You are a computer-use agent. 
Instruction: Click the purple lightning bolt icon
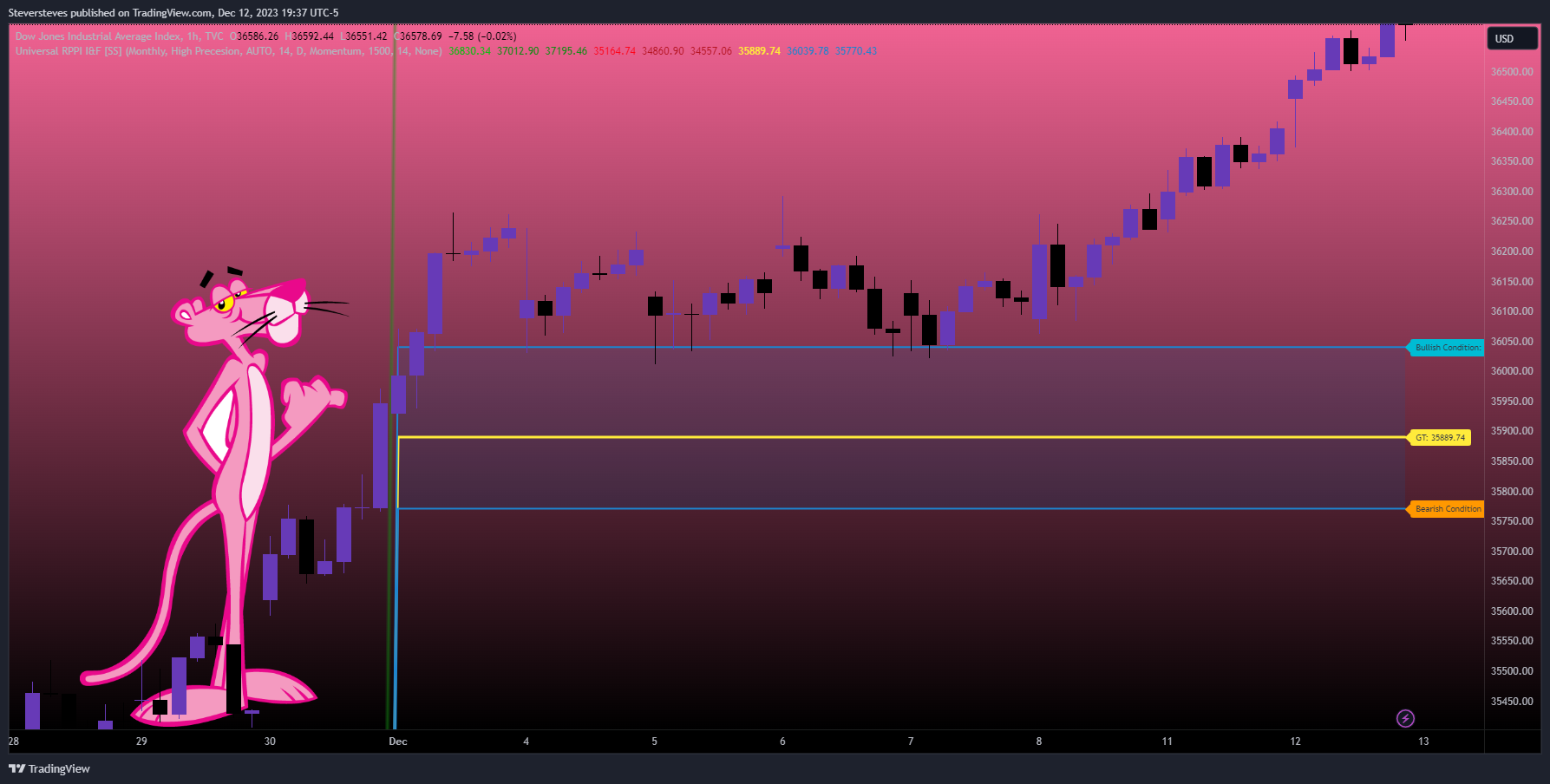1405,718
